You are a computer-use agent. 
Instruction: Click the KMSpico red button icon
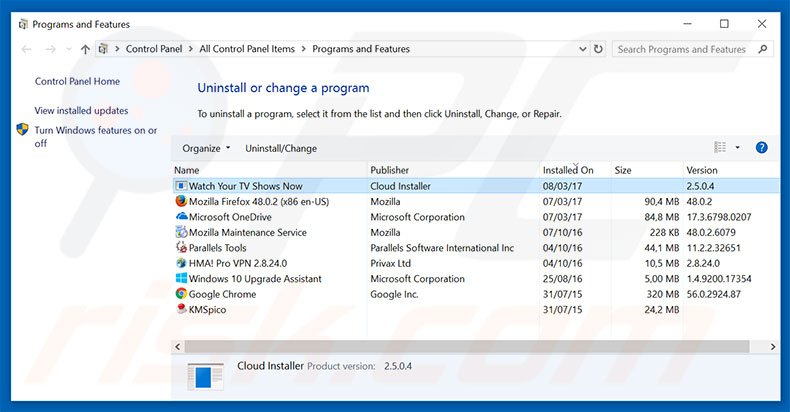pos(181,309)
